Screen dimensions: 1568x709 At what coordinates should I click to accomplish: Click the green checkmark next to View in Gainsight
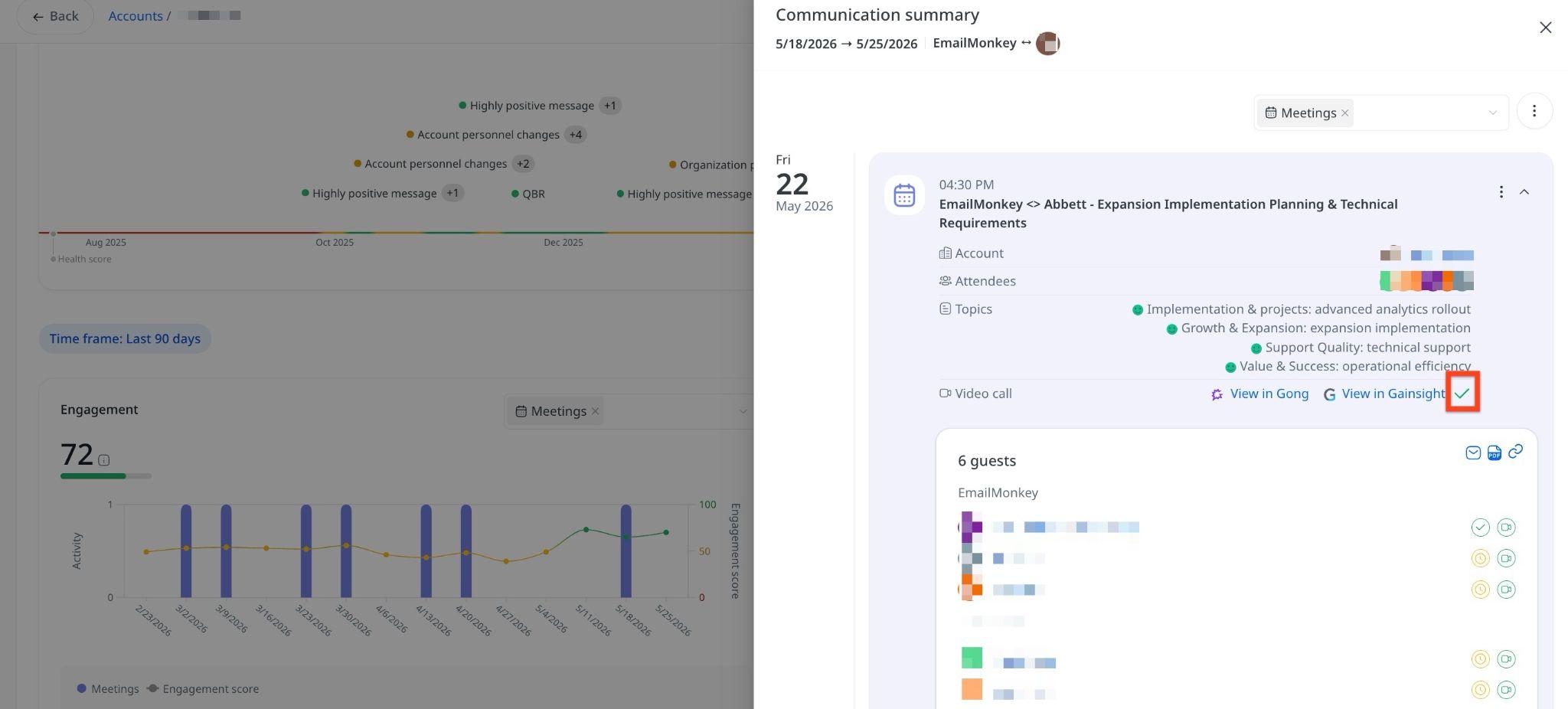[x=1462, y=394]
